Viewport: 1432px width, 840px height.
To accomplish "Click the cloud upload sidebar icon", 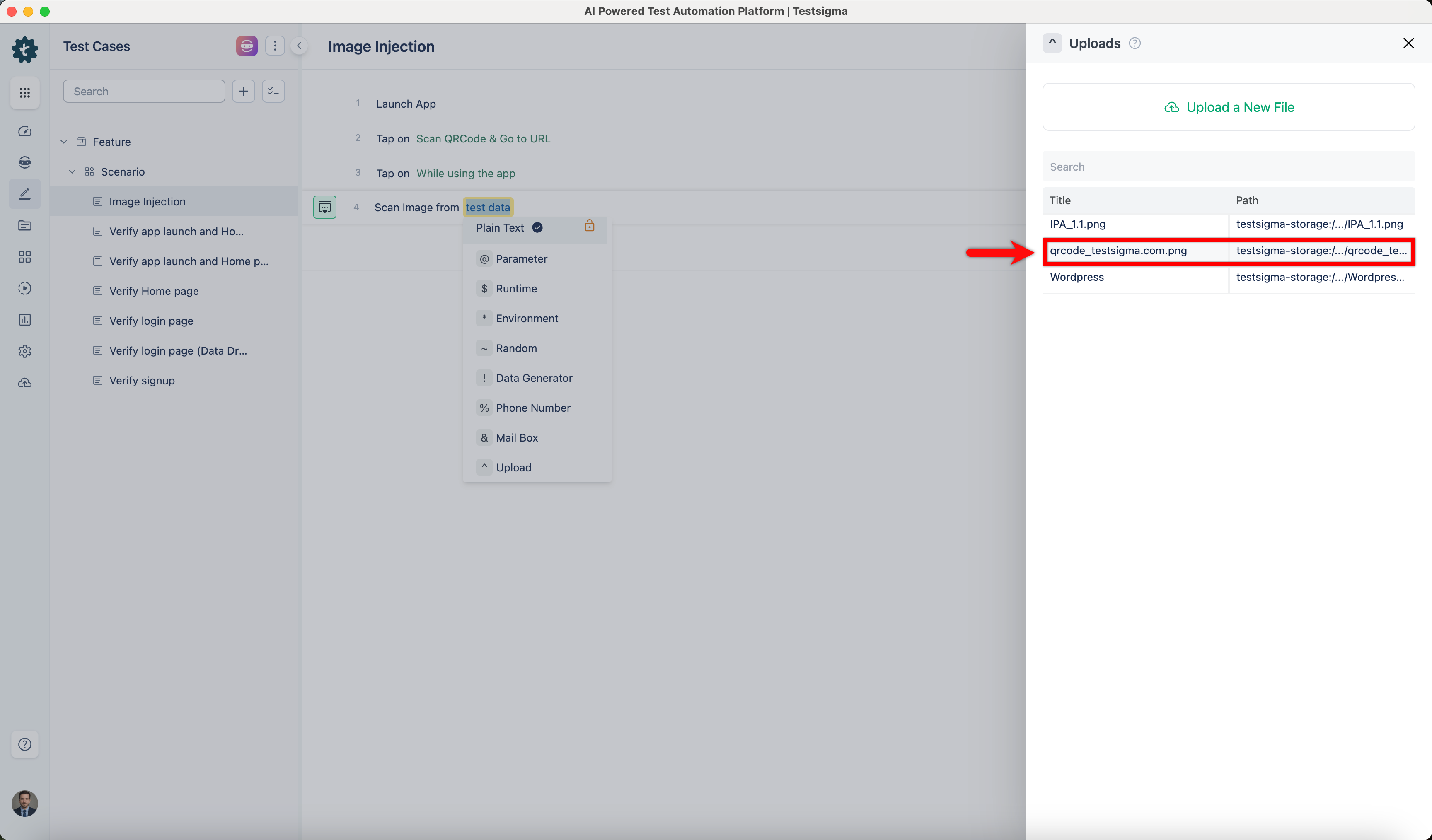I will pyautogui.click(x=24, y=383).
